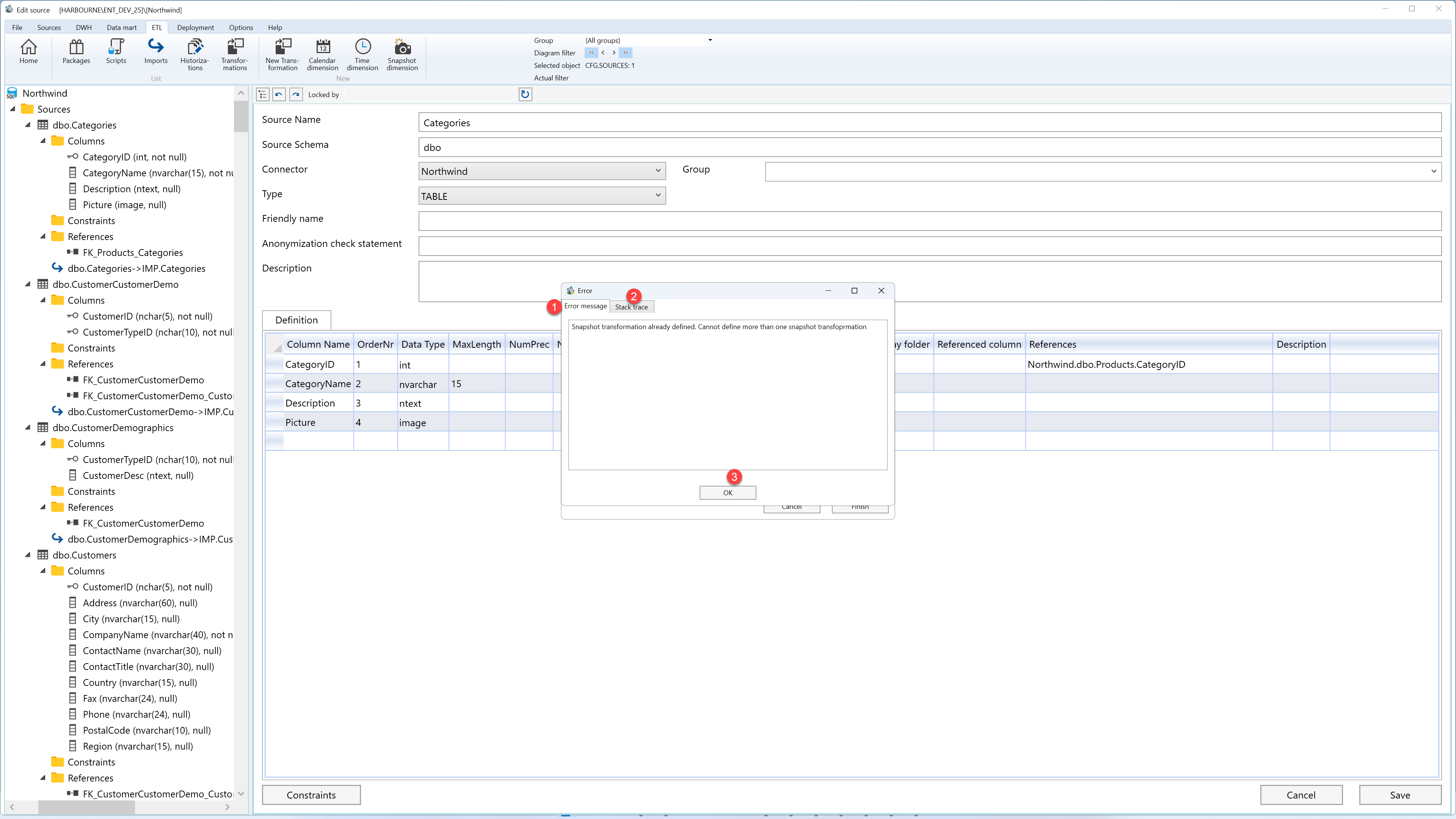Click the redo icon in editor toolbar
Screen dimensions: 1456x819
tap(296, 94)
